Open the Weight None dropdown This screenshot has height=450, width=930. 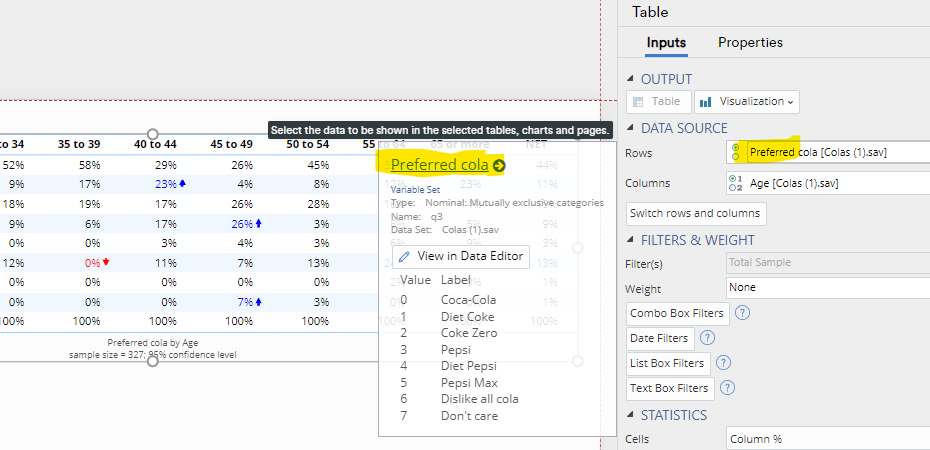click(x=828, y=288)
